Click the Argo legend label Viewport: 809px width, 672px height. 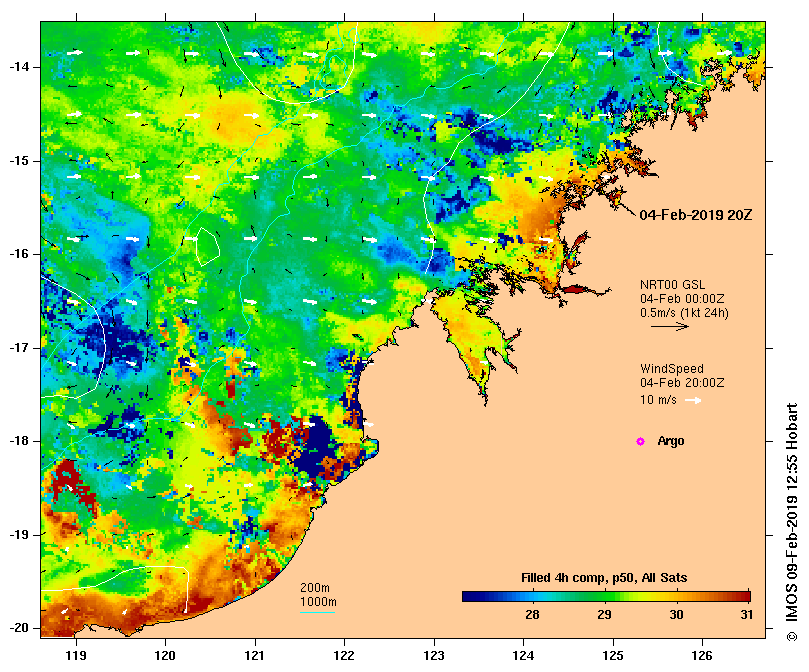point(671,441)
